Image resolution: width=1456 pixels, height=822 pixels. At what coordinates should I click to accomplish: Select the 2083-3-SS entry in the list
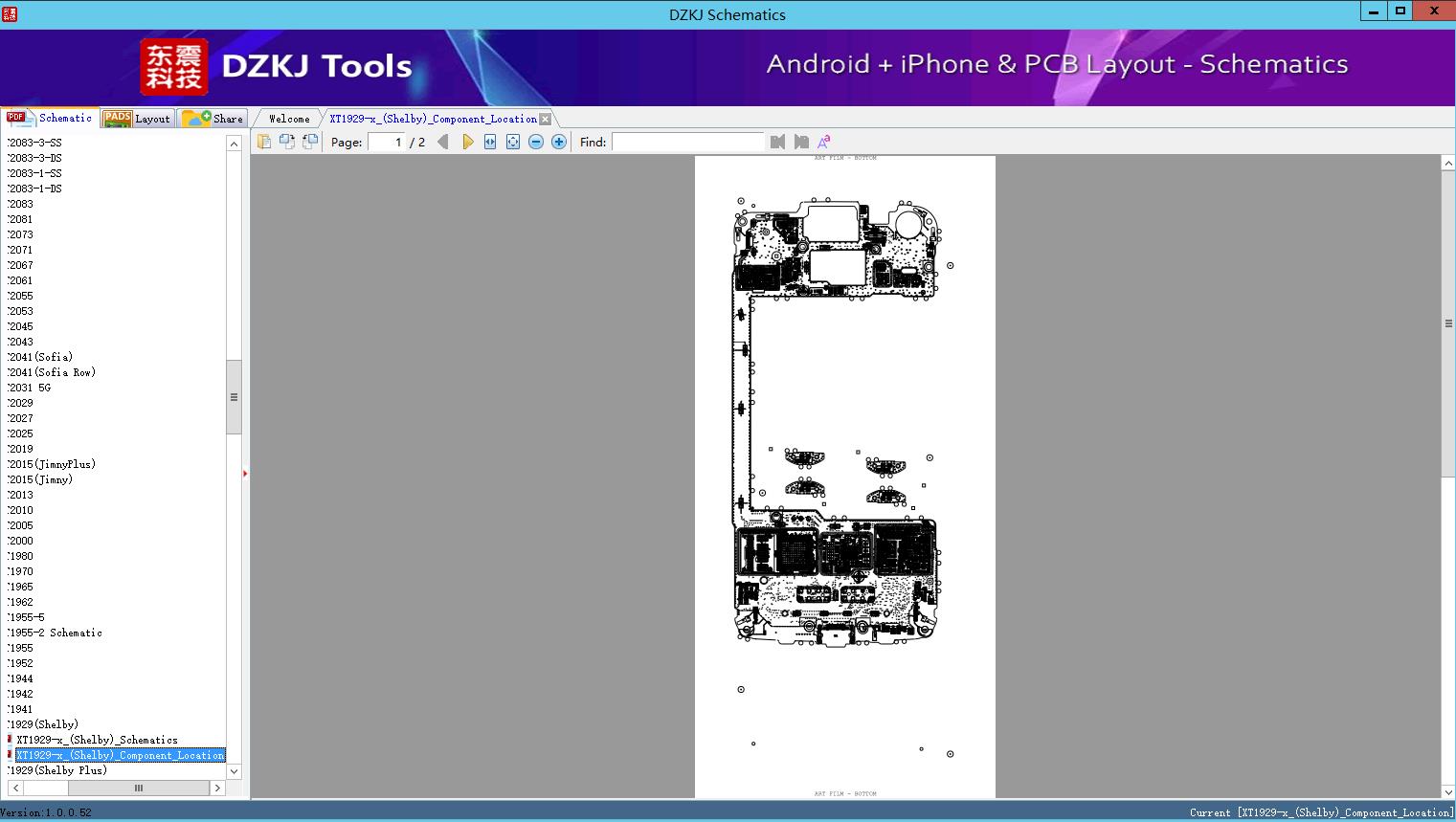coord(34,143)
